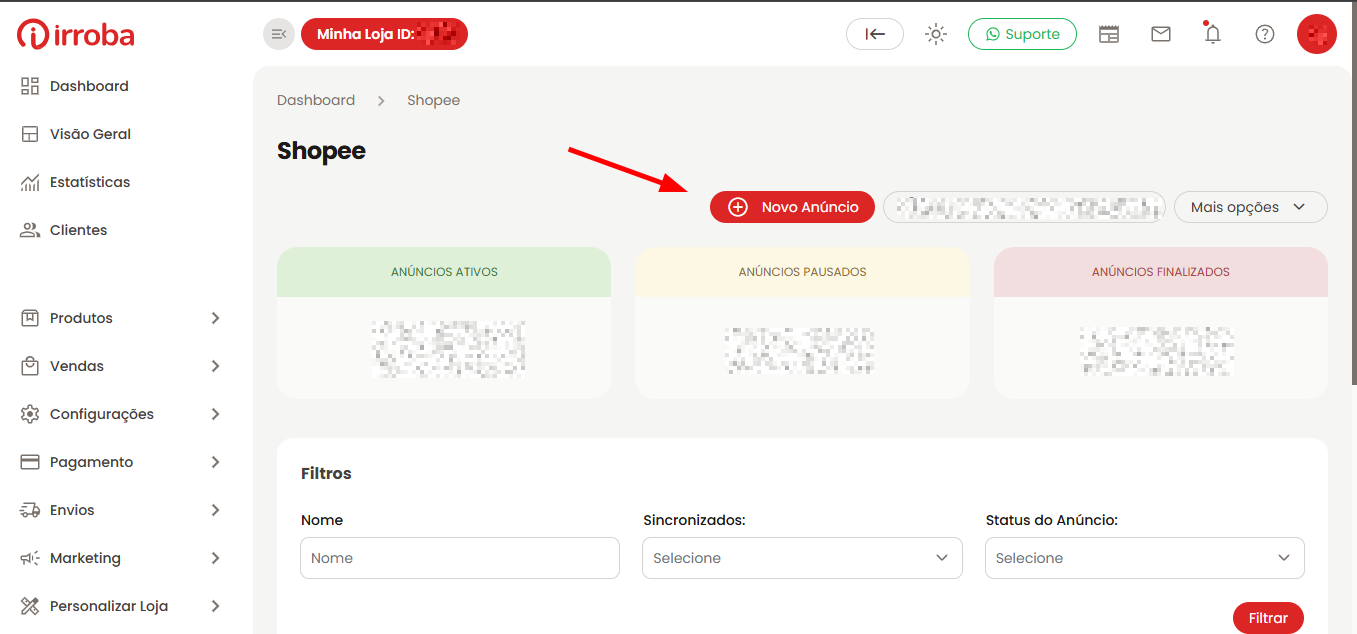Expand the Configurações submenu chevron

pos(215,414)
